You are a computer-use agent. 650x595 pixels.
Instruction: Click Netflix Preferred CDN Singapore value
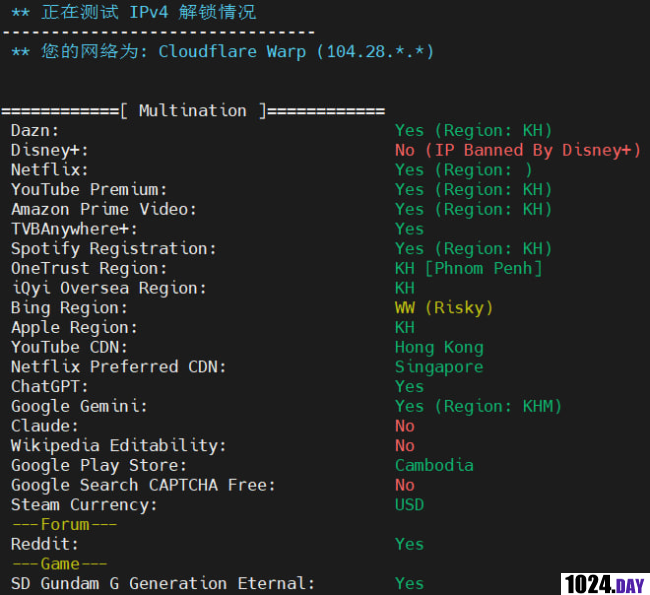click(x=439, y=367)
